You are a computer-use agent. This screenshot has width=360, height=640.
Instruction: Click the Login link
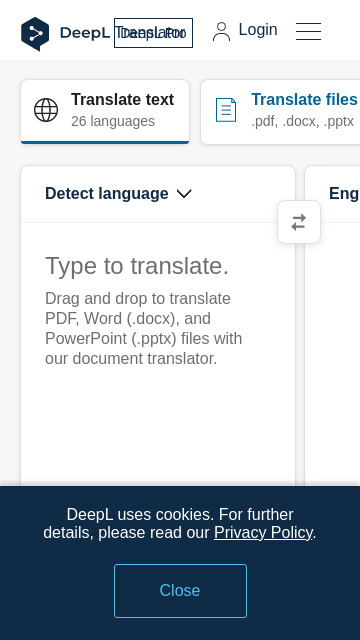pyautogui.click(x=258, y=30)
